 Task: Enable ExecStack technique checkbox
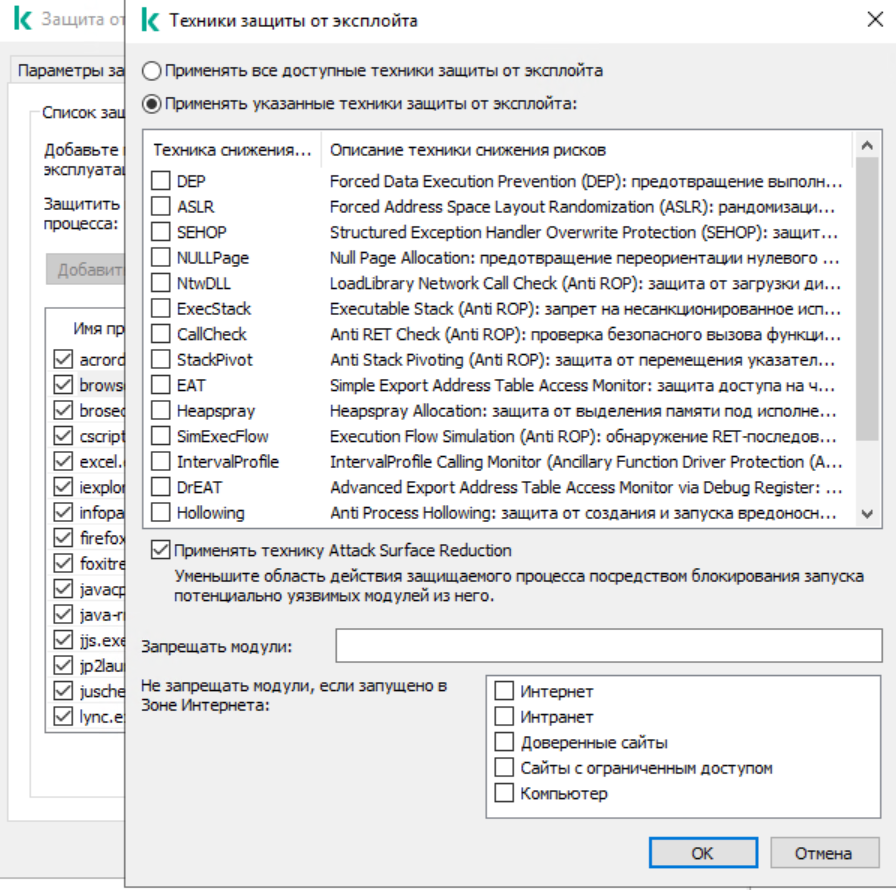(161, 308)
